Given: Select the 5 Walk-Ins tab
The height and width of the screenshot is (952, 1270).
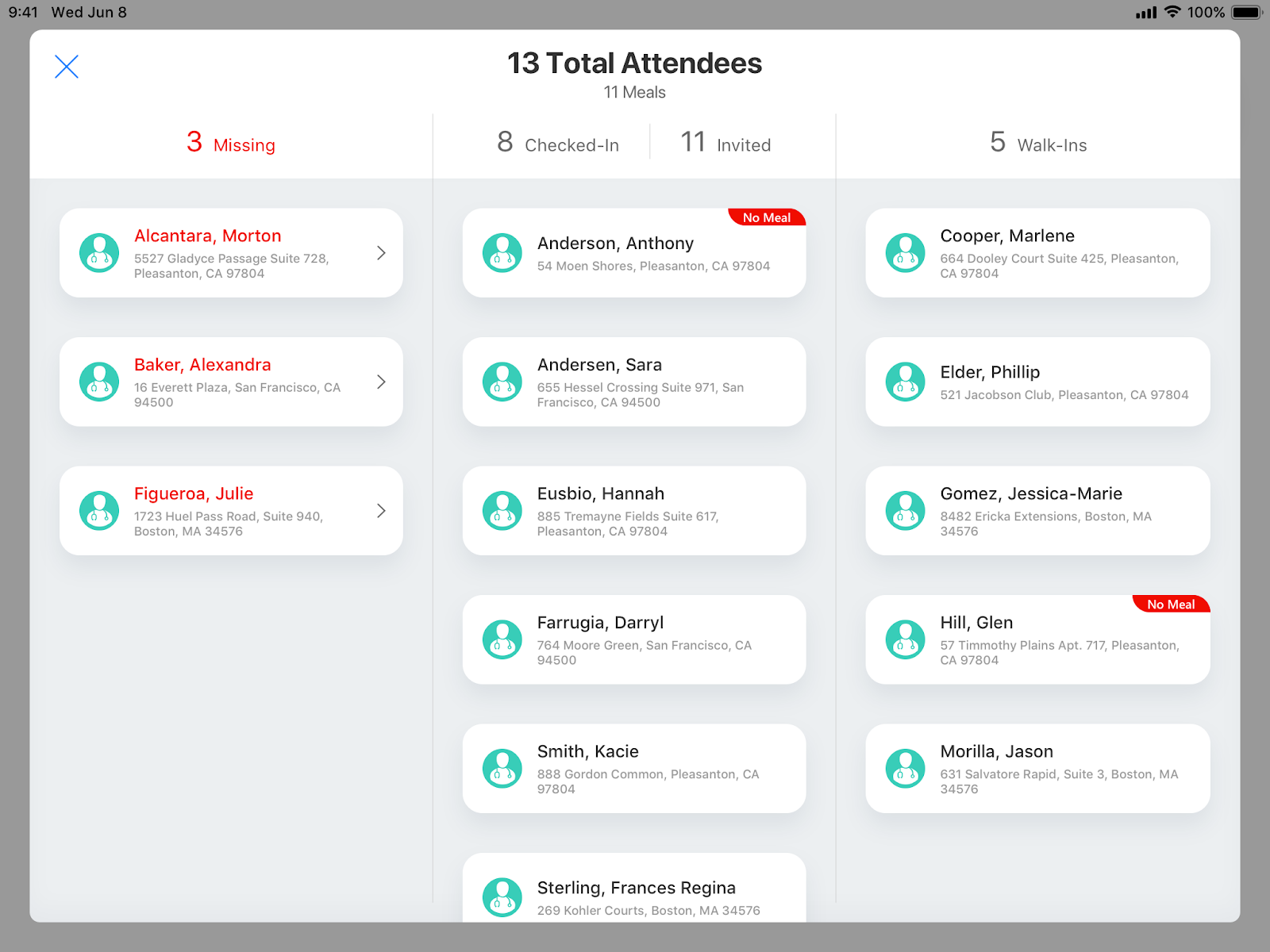Looking at the screenshot, I should [x=1038, y=144].
